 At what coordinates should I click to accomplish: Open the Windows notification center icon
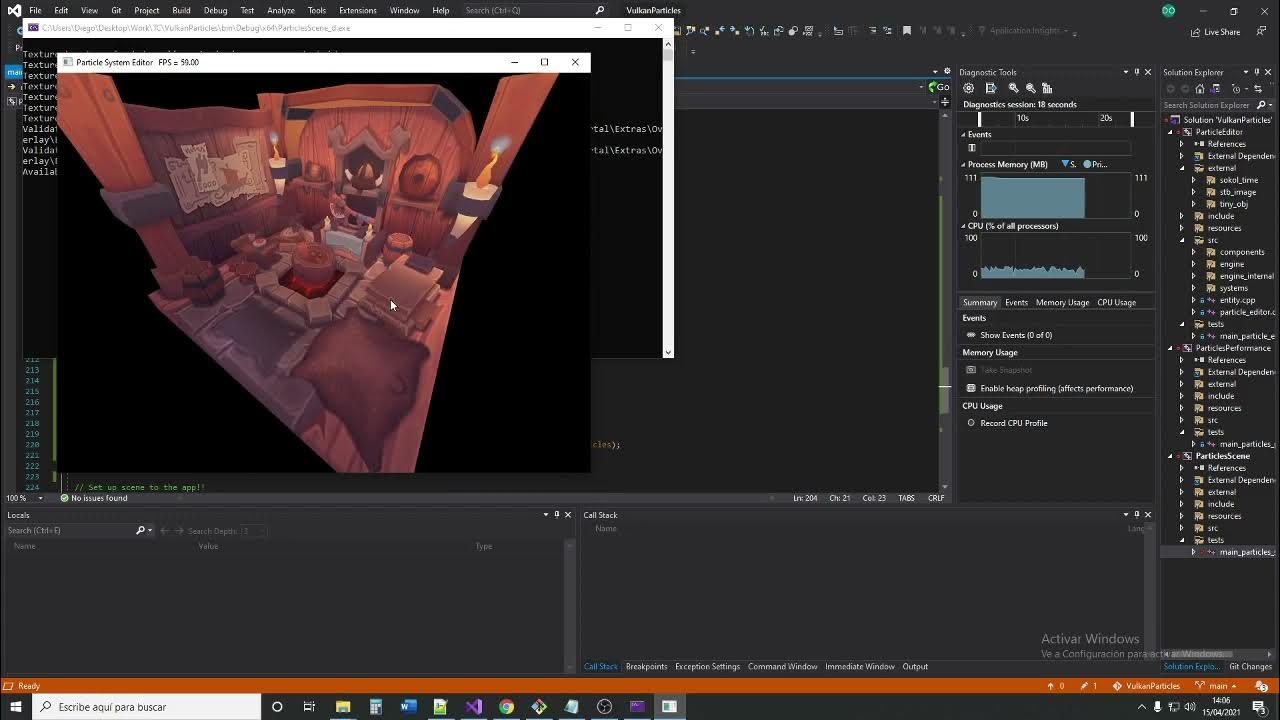[1259, 706]
